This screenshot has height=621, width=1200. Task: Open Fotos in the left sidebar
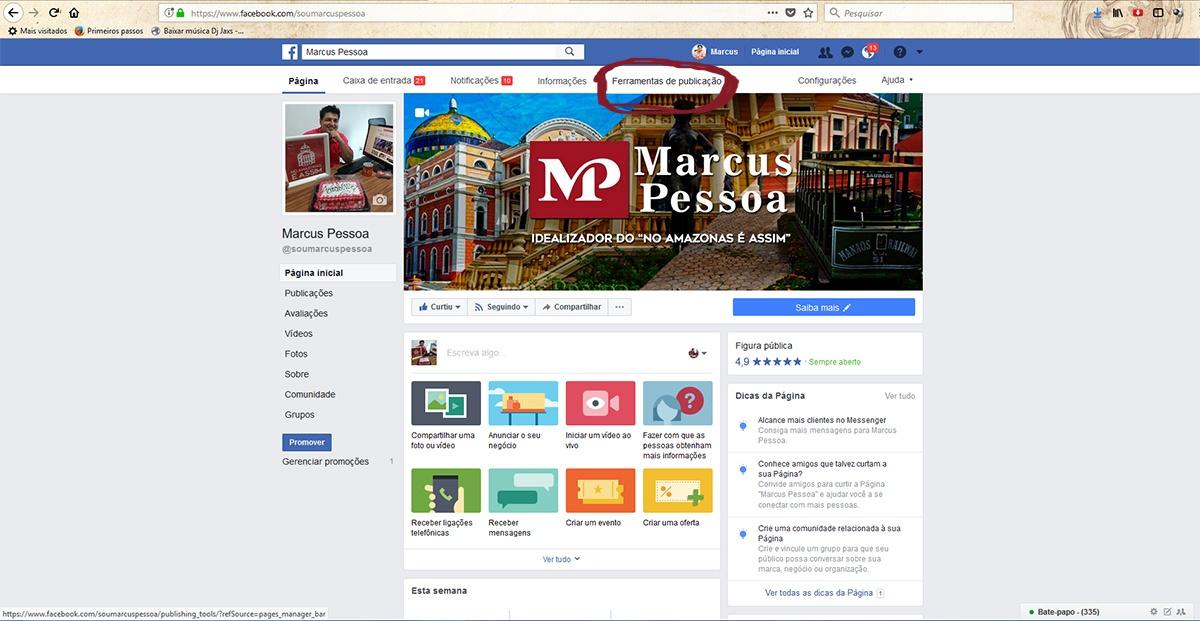pyautogui.click(x=296, y=354)
